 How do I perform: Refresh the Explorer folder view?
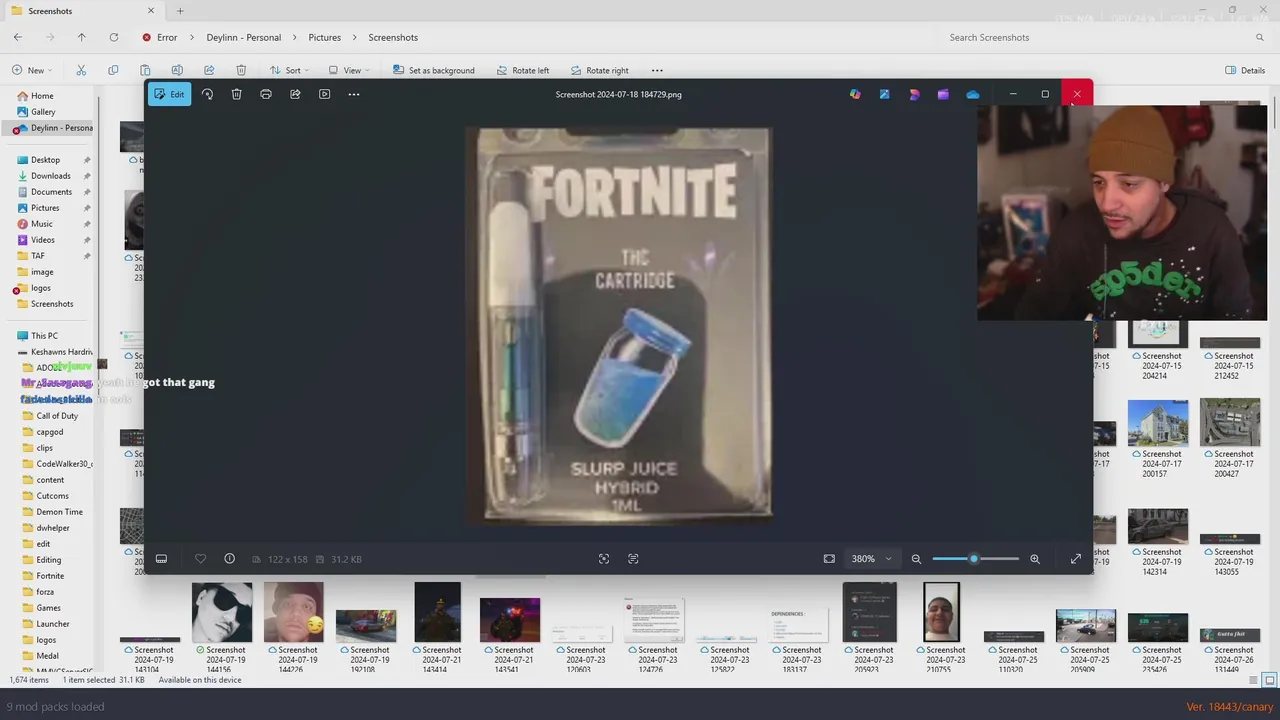pyautogui.click(x=114, y=37)
